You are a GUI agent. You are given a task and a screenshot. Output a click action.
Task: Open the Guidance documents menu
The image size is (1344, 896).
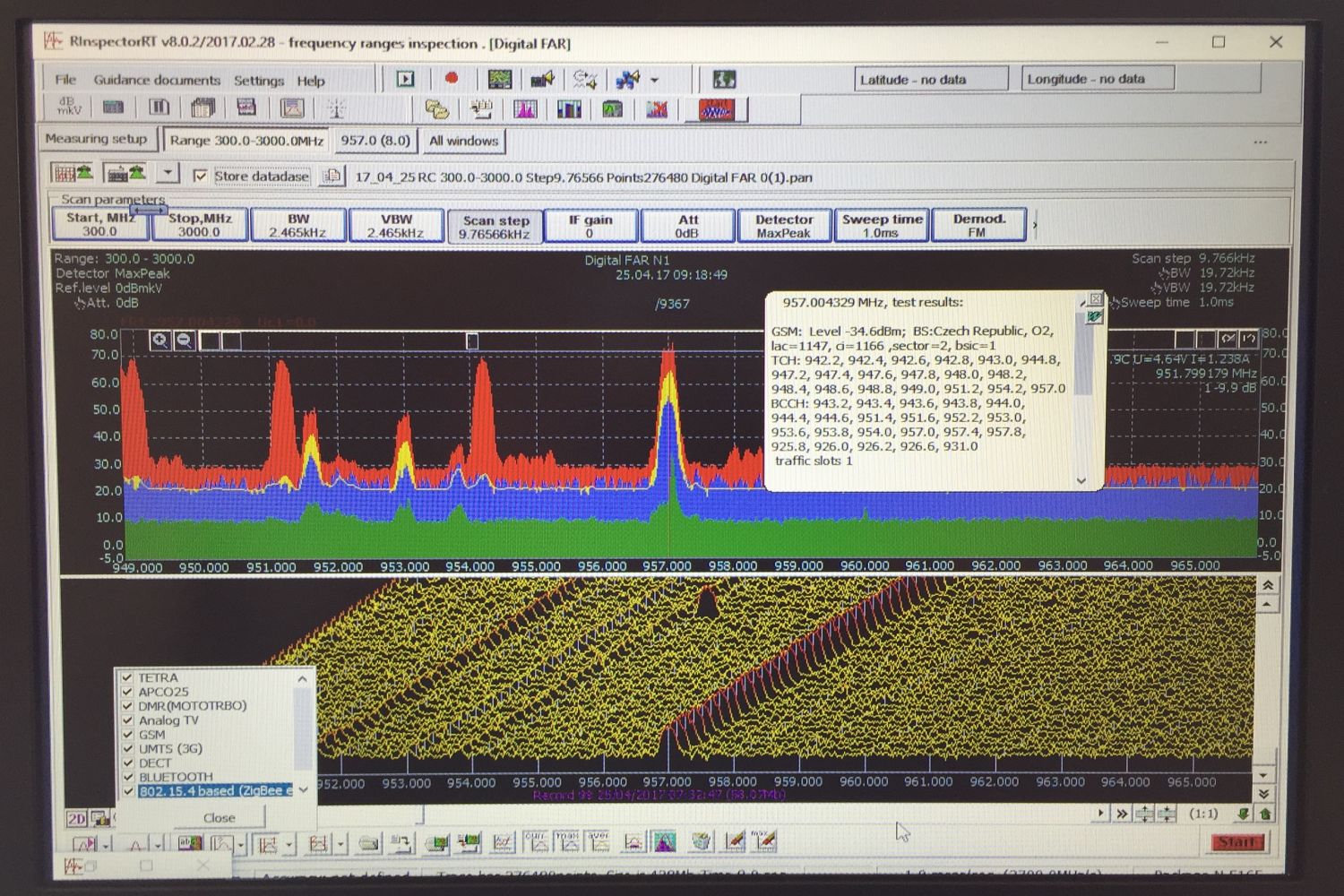(x=157, y=80)
